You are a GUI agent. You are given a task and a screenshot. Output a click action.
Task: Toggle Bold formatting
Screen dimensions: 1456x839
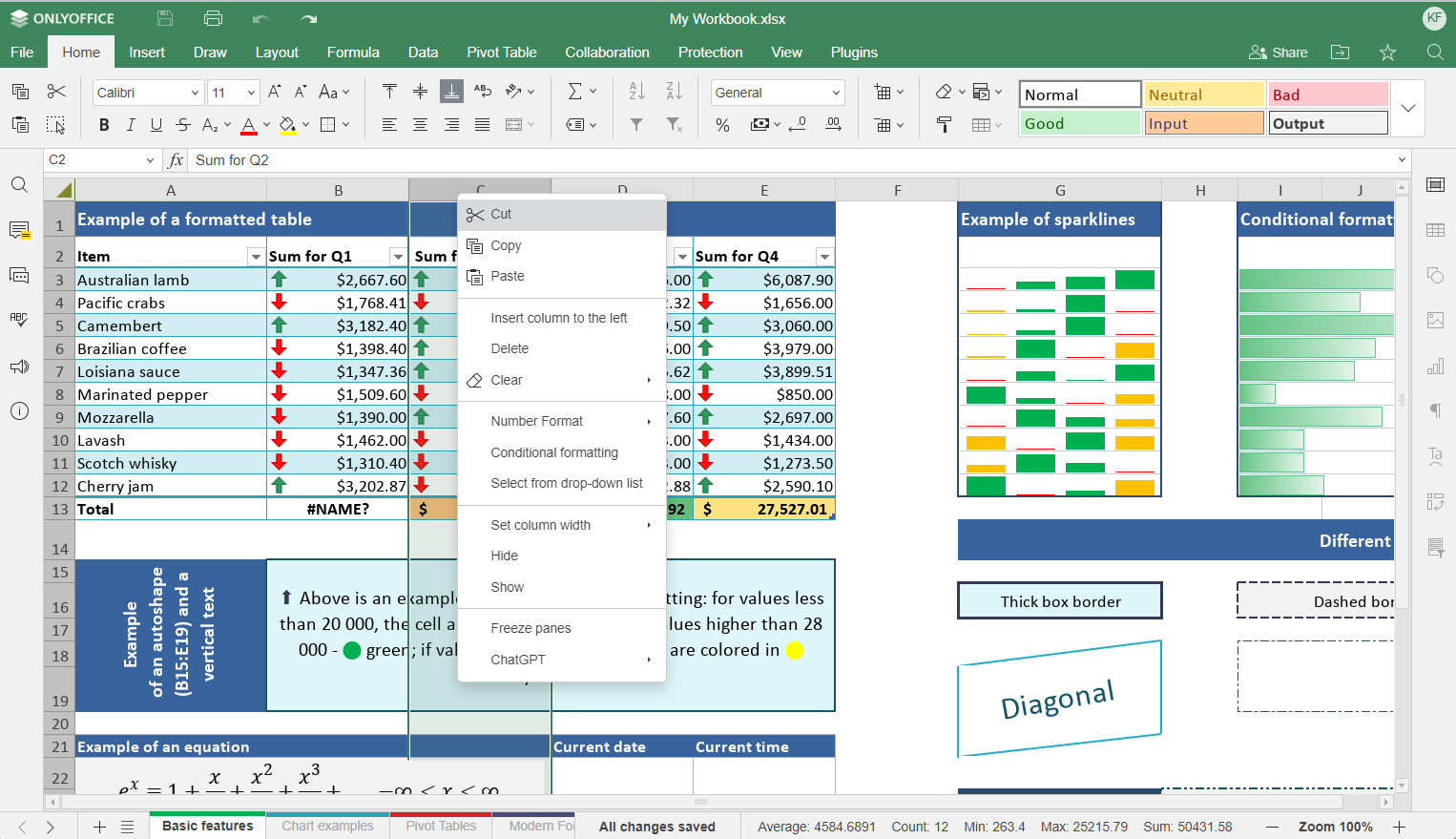(x=104, y=124)
